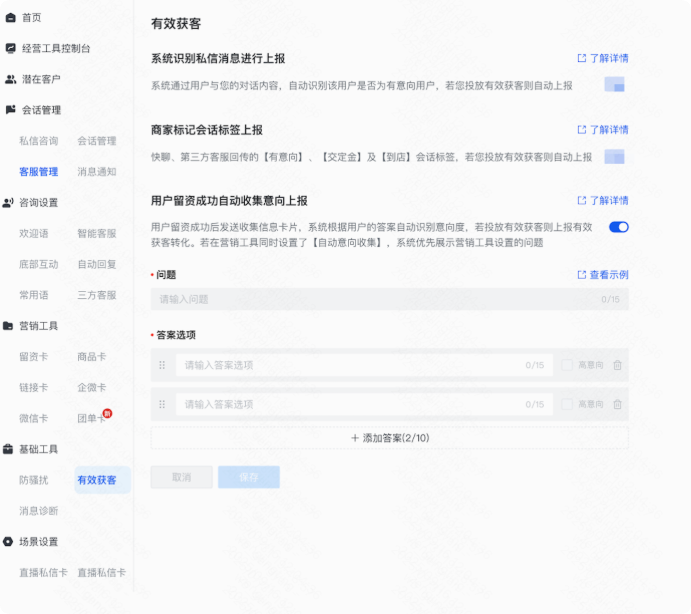691x614 pixels.
Task: Open 消息诊断 basic tool
Action: click(39, 511)
